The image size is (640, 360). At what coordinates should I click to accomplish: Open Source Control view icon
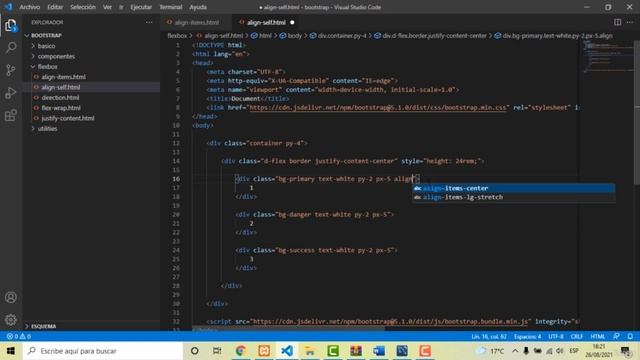[11, 70]
